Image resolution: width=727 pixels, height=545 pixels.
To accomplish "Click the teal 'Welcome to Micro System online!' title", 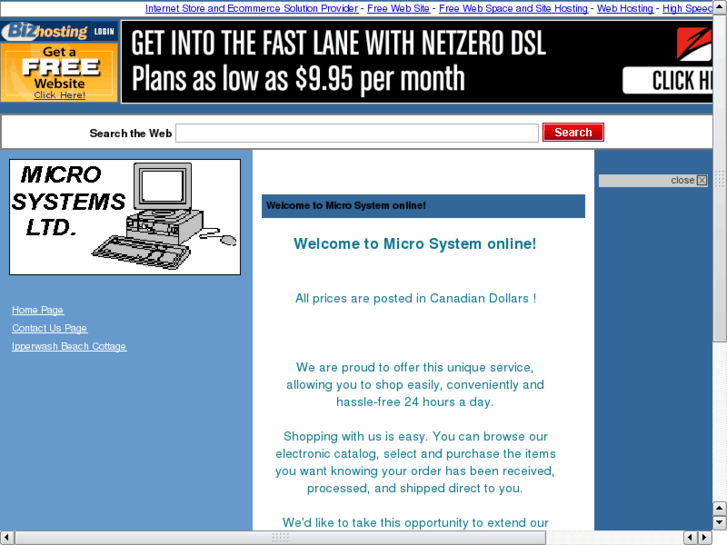I will click(x=415, y=244).
